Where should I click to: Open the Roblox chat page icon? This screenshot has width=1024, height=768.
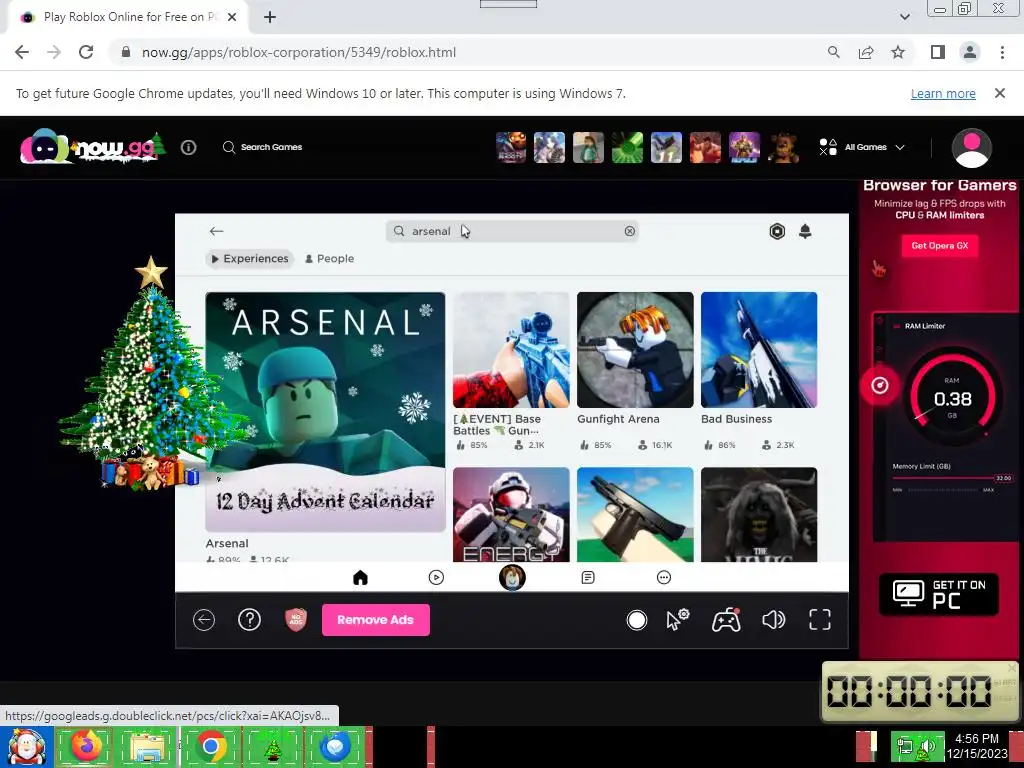click(x=588, y=577)
